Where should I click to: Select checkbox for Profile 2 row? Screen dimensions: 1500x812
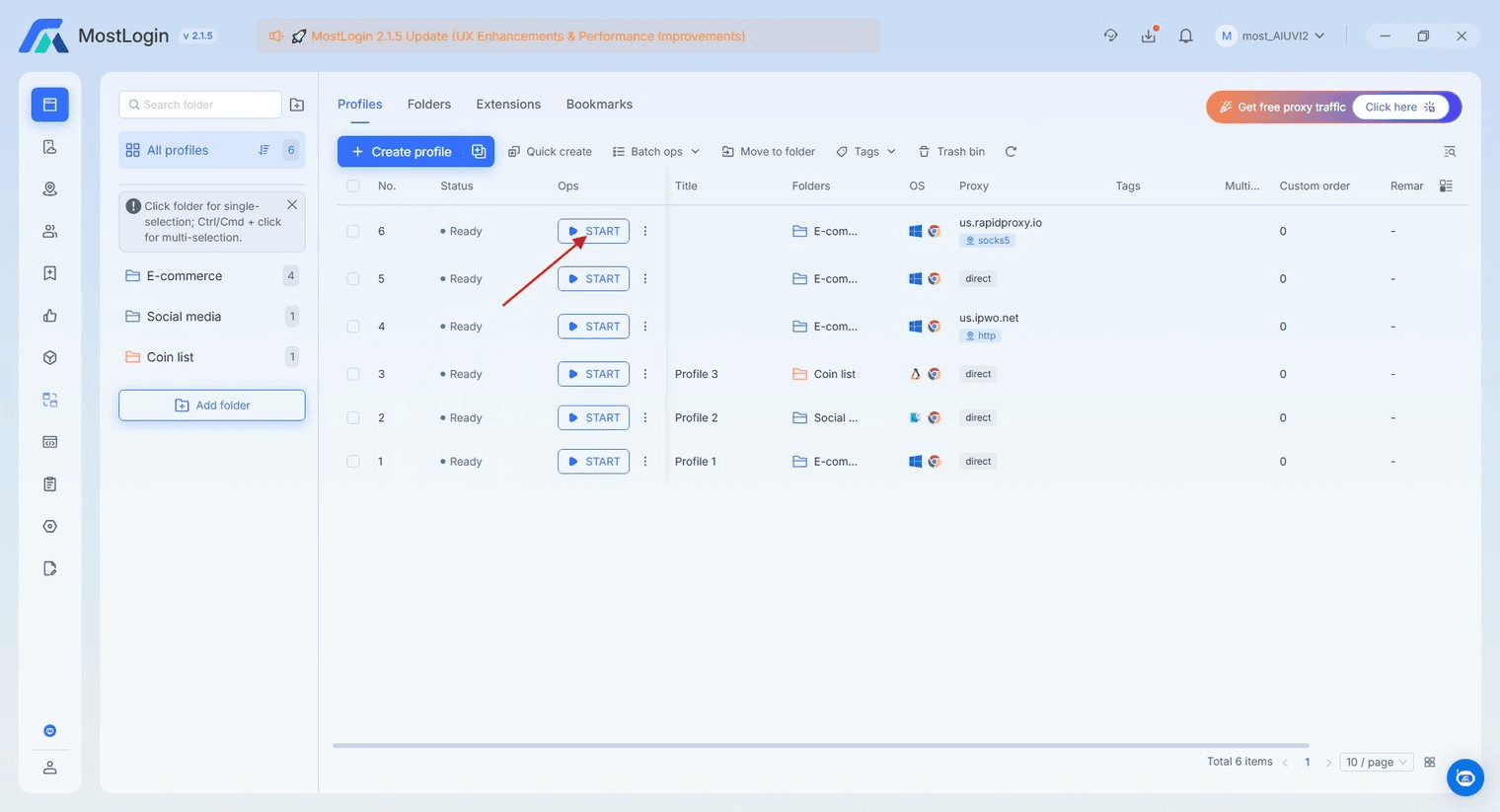click(353, 417)
